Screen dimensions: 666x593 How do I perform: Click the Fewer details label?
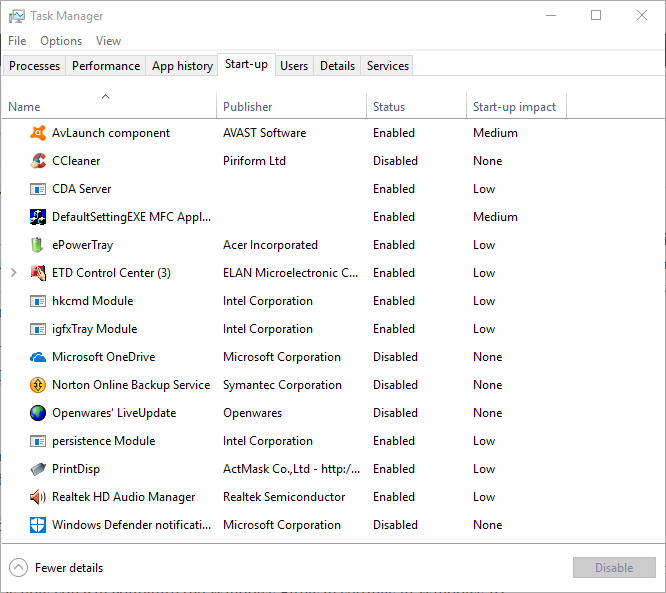point(69,568)
